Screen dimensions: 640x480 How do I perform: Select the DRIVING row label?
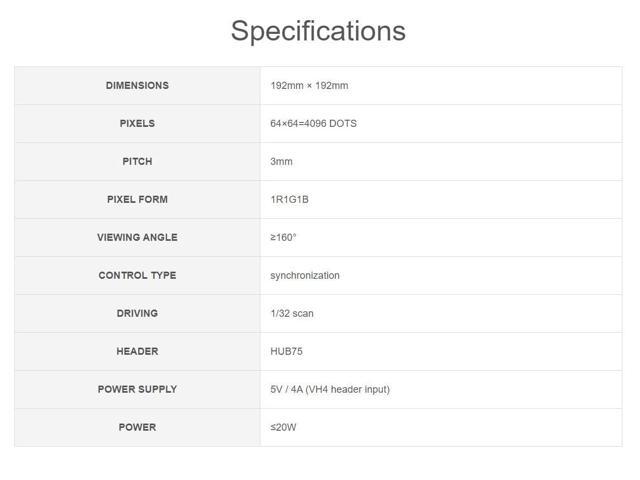point(137,314)
